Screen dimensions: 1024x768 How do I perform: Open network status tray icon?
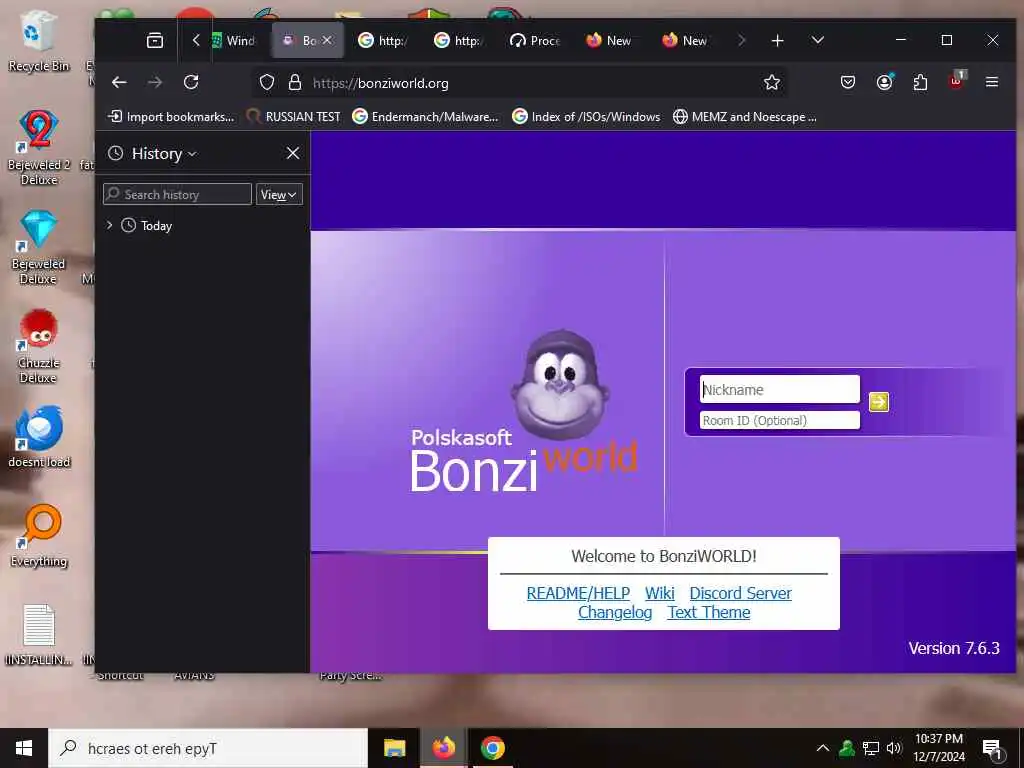(870, 748)
